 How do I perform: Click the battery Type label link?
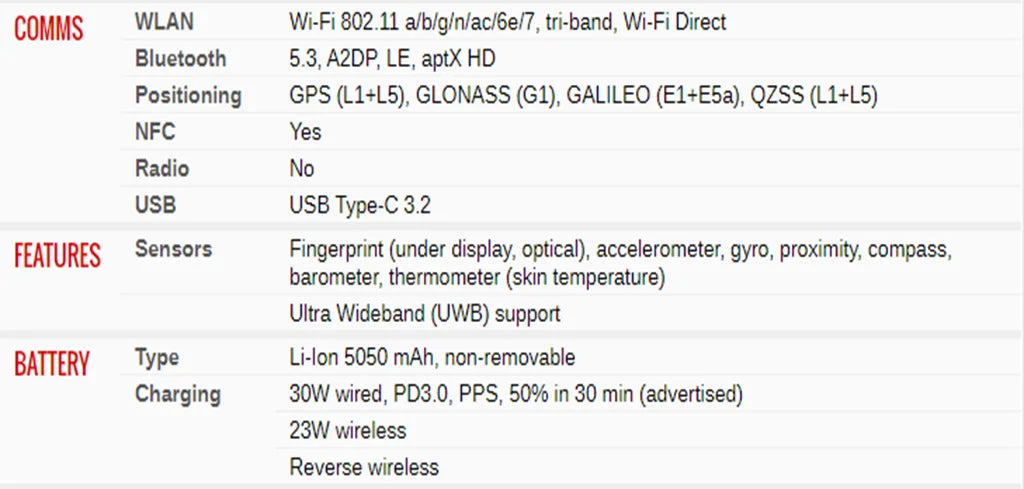tap(157, 358)
